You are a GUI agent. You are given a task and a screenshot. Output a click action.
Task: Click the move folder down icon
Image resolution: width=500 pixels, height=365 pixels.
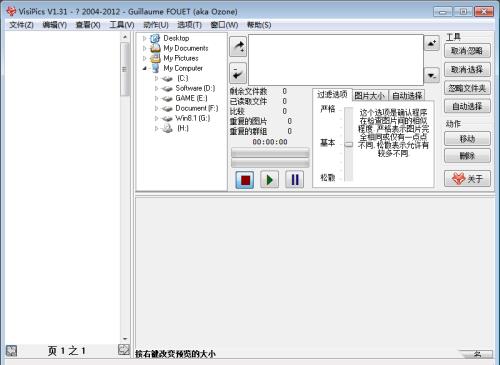click(432, 75)
